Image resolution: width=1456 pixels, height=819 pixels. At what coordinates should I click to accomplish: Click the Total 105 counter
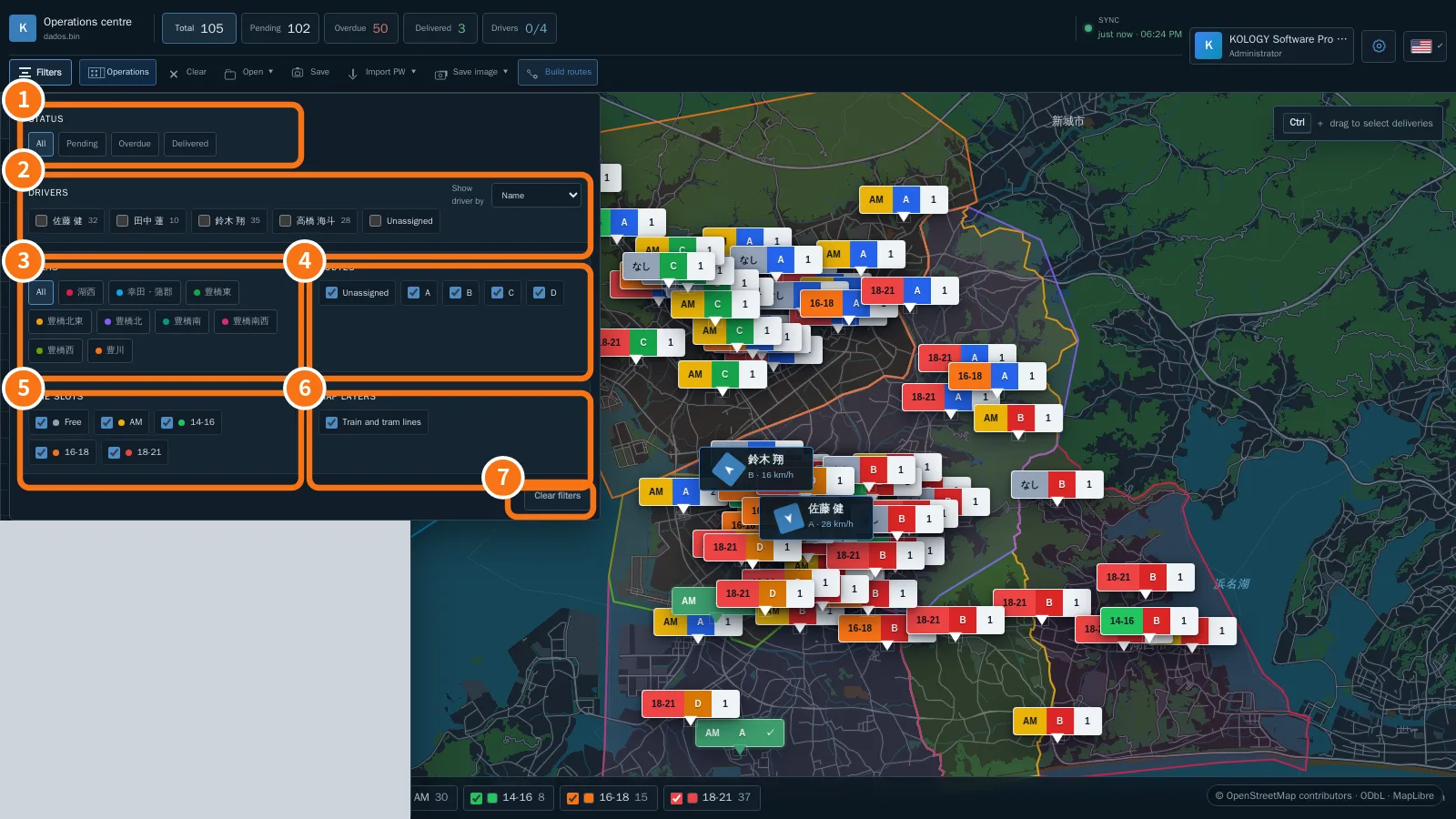[x=199, y=28]
